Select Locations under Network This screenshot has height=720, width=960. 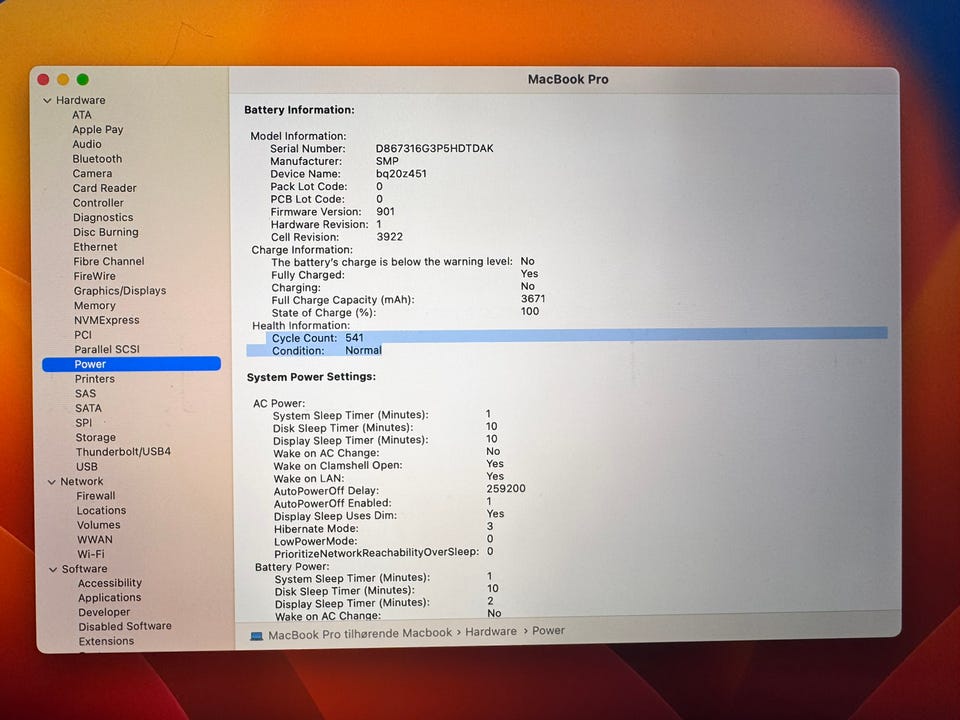pyautogui.click(x=101, y=511)
